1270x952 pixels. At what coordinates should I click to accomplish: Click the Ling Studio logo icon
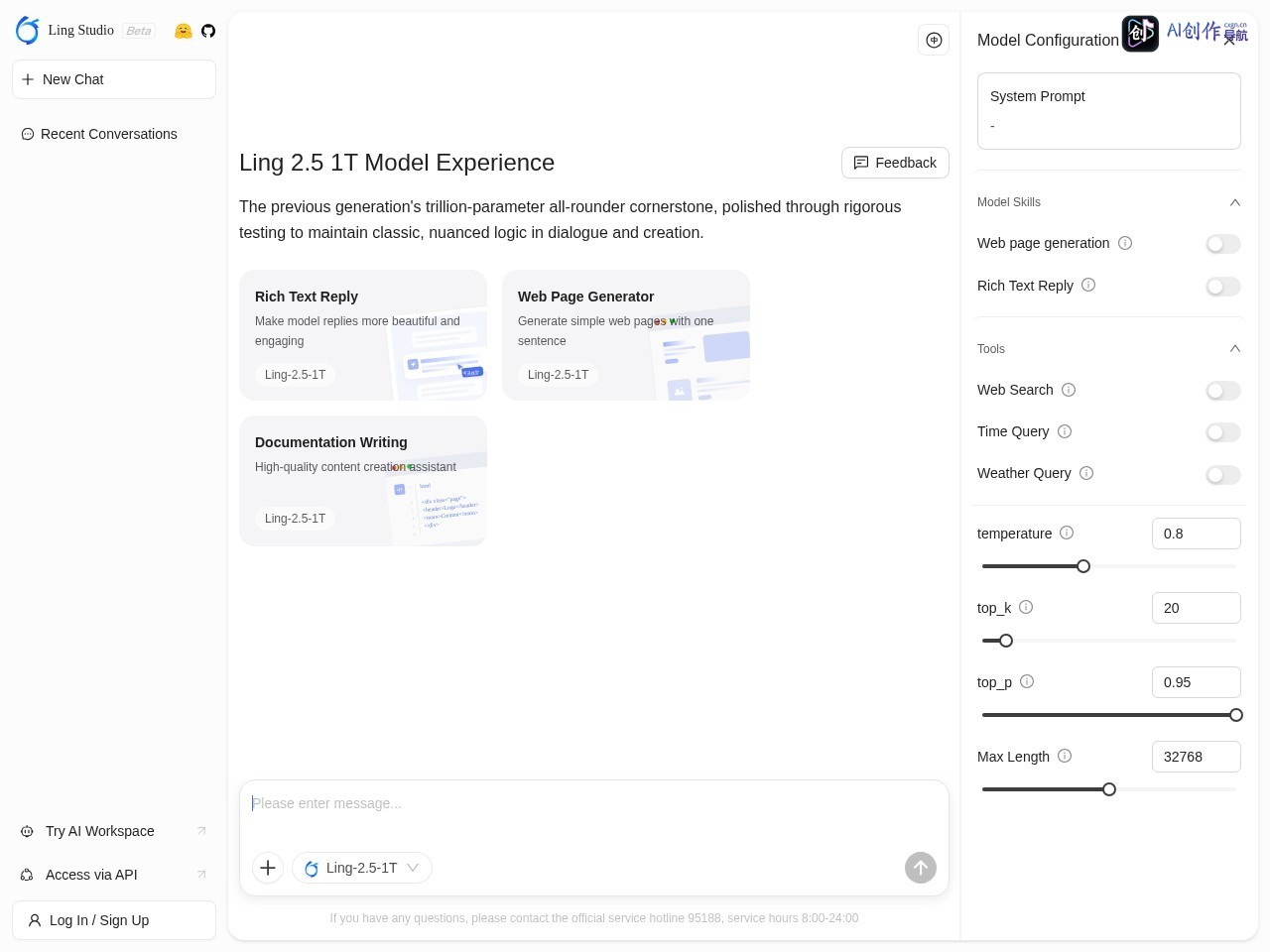pos(28,31)
